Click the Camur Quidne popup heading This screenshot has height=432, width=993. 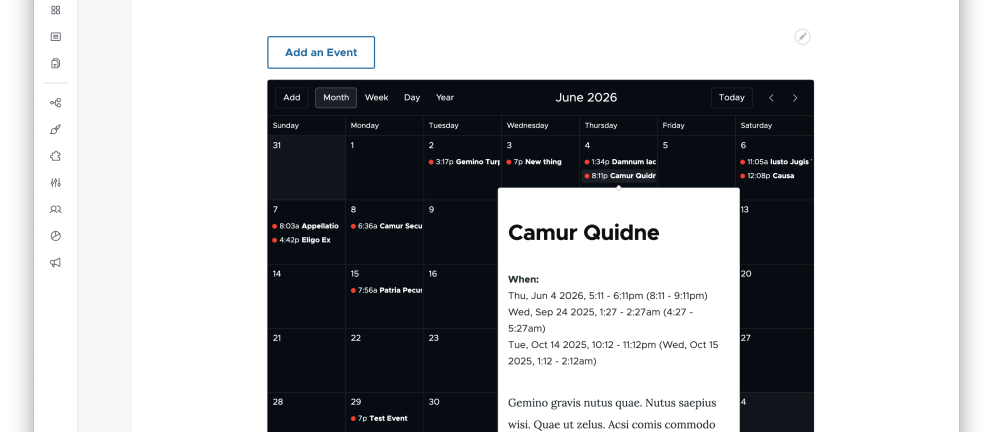(x=584, y=232)
